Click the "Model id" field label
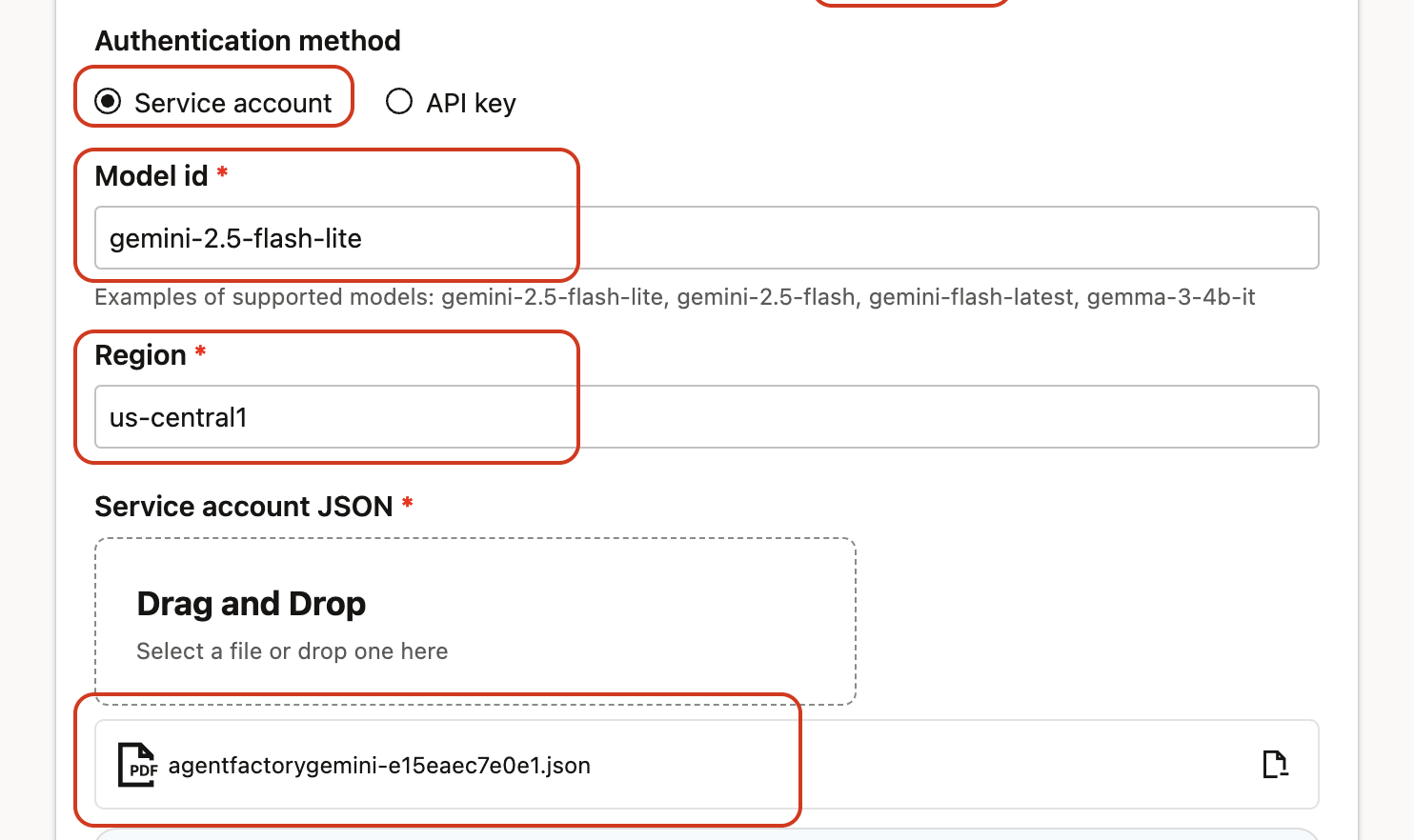Viewport: 1414px width, 840px height. coord(151,176)
